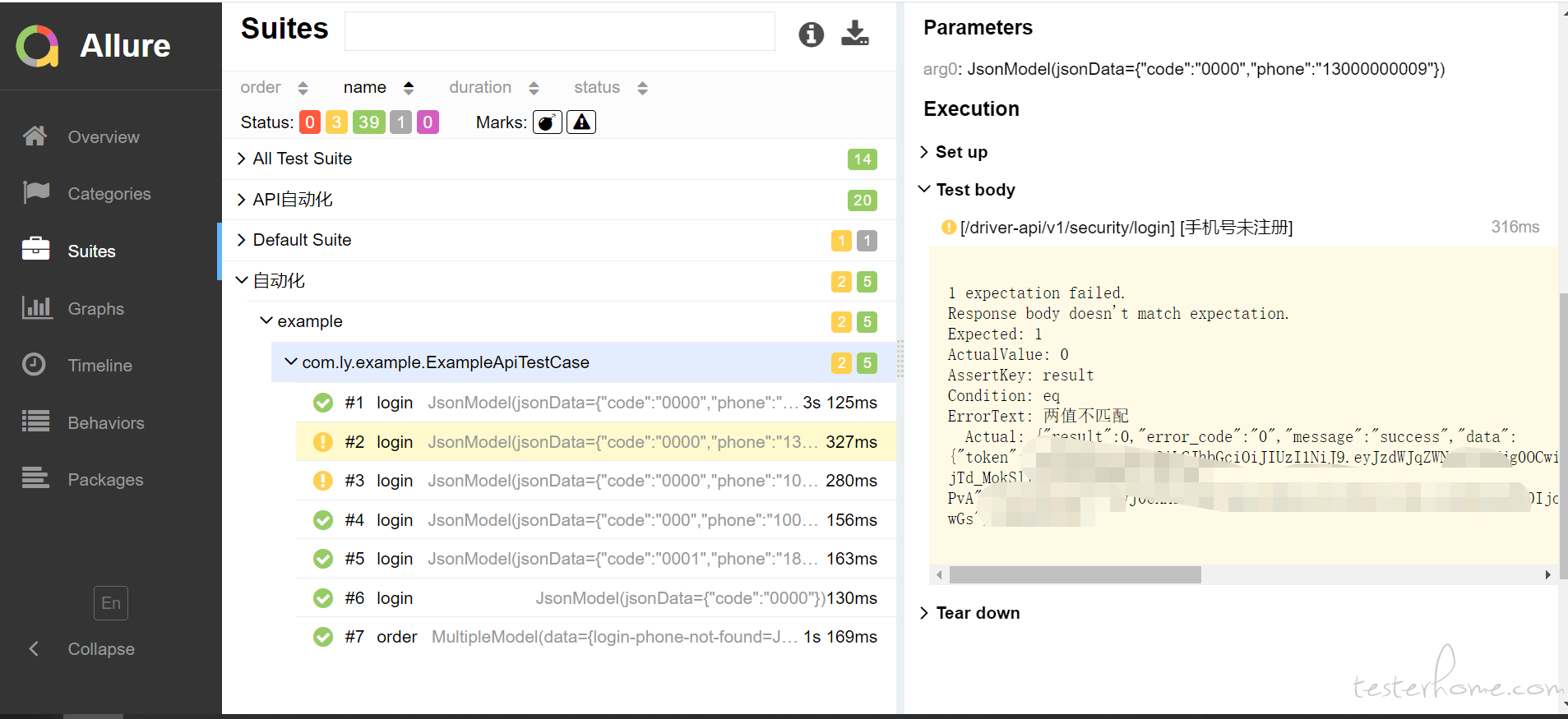Toggle broken status filter showing 3
The image size is (1568, 719).
pyautogui.click(x=336, y=122)
